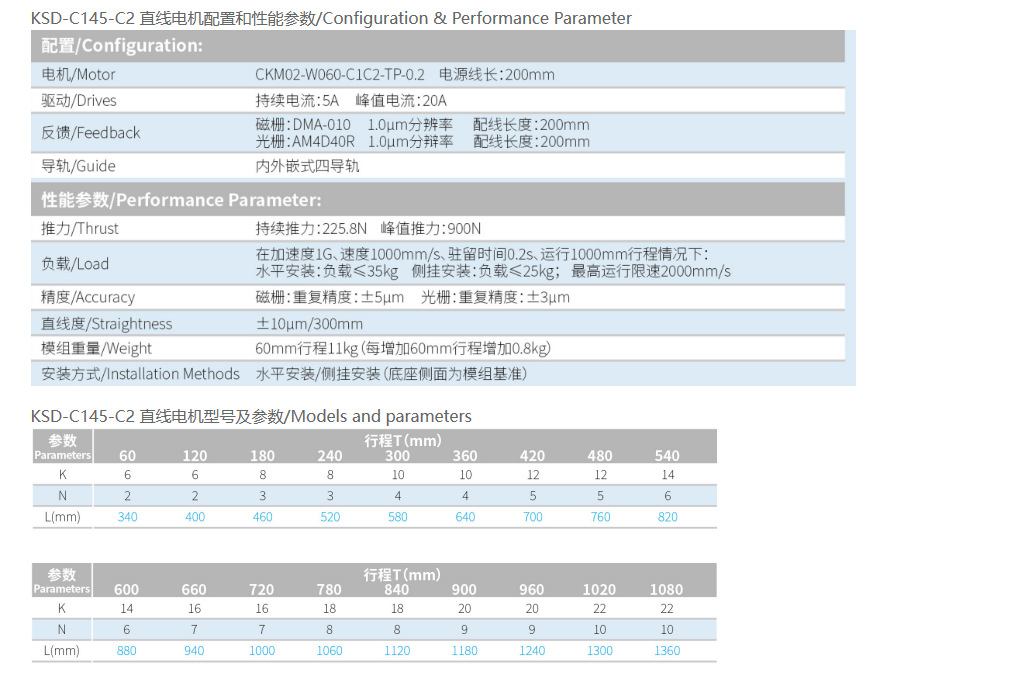Select L(mm) value 1000
This screenshot has width=1025, height=674.
[262, 651]
